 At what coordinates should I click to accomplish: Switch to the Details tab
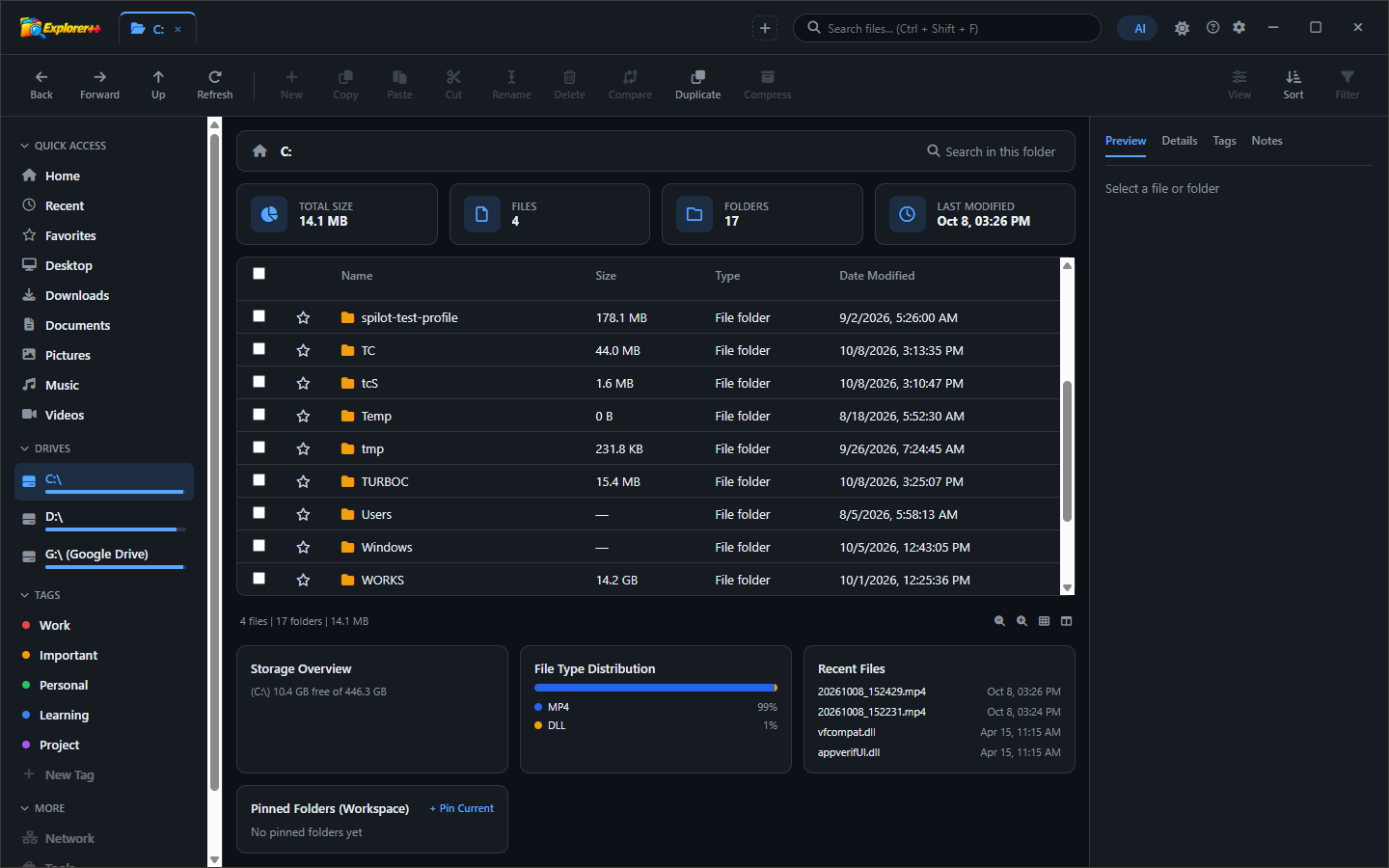pos(1180,141)
